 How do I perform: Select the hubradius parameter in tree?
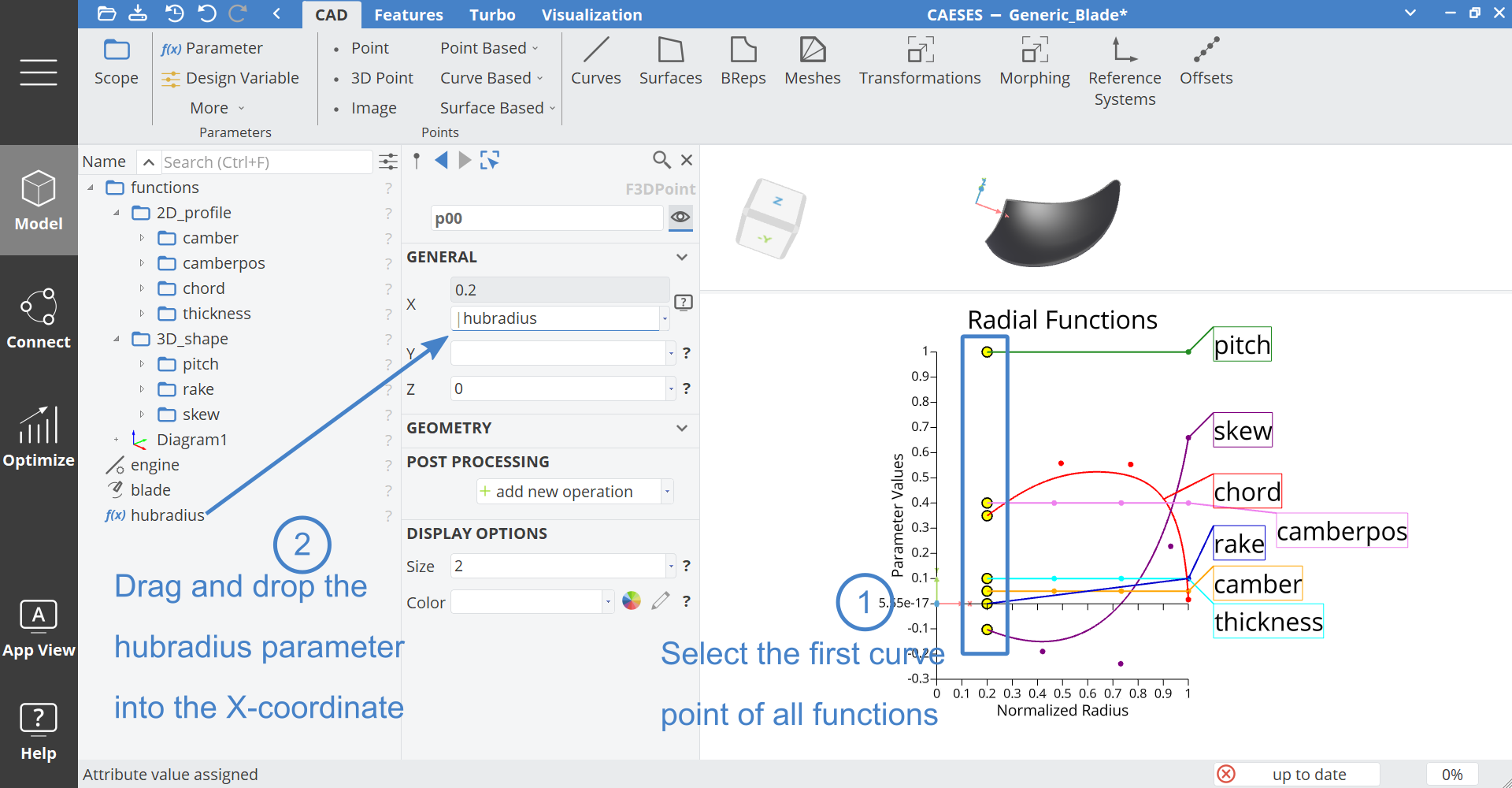click(x=167, y=515)
